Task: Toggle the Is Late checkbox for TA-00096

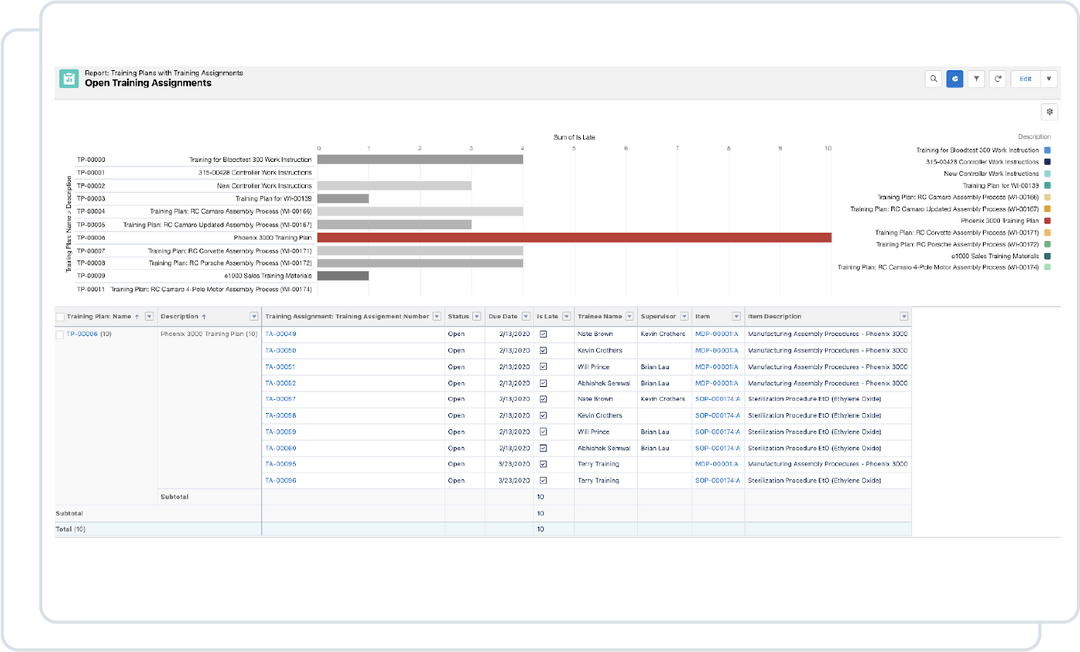Action: click(x=545, y=480)
